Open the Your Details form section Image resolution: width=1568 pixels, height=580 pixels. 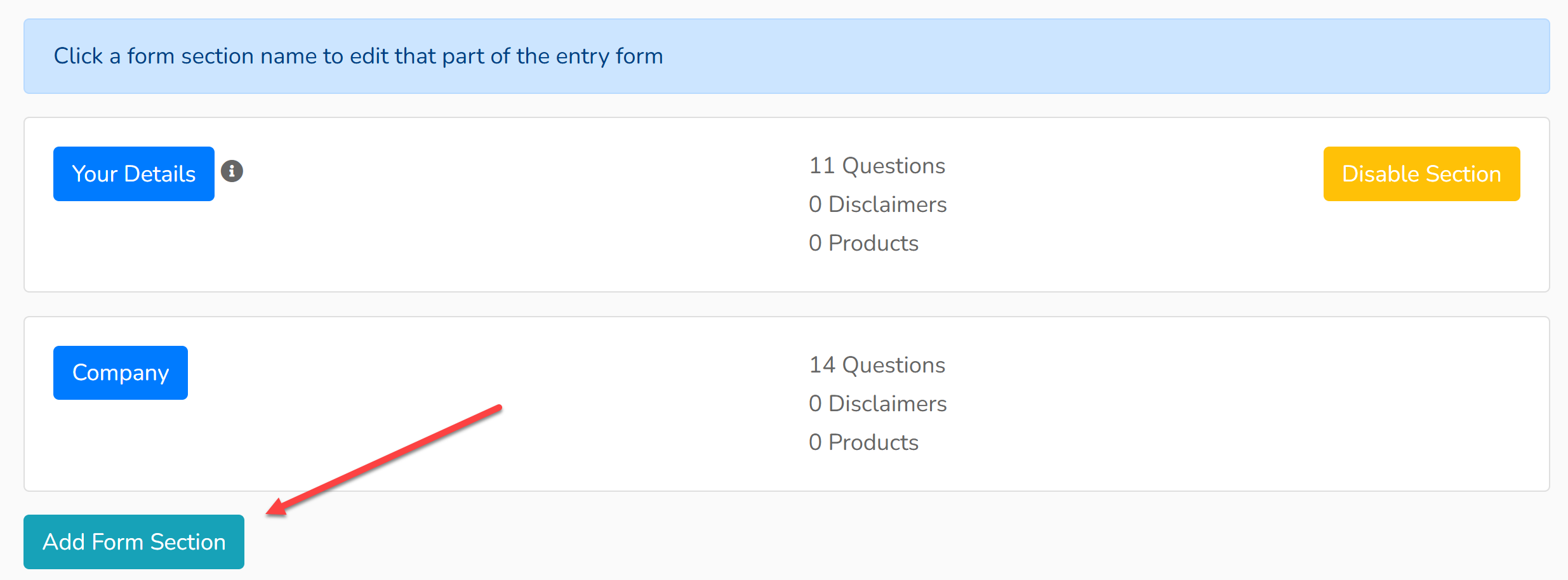pos(134,174)
